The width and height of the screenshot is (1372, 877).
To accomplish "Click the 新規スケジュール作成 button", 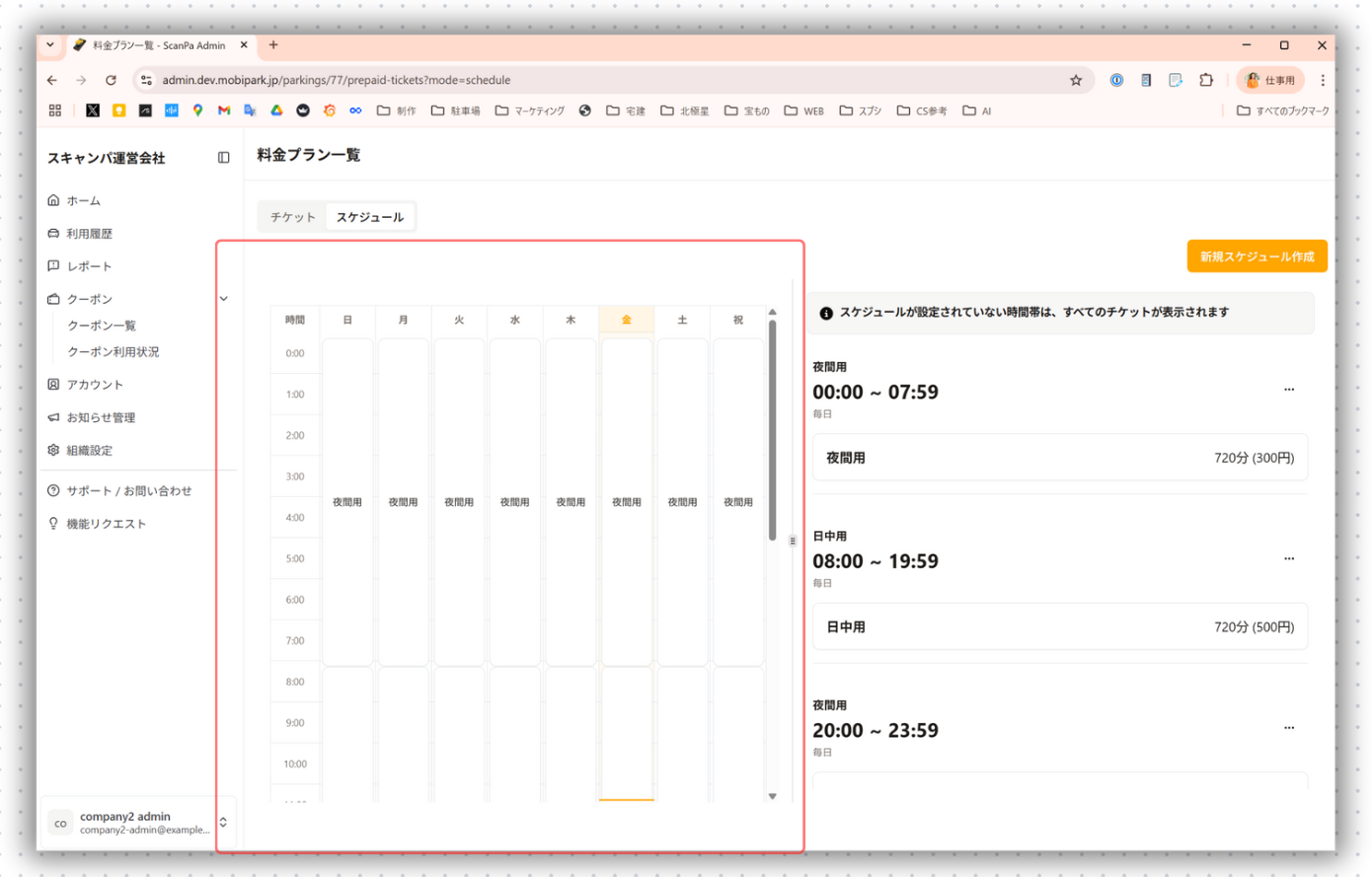I will point(1257,256).
